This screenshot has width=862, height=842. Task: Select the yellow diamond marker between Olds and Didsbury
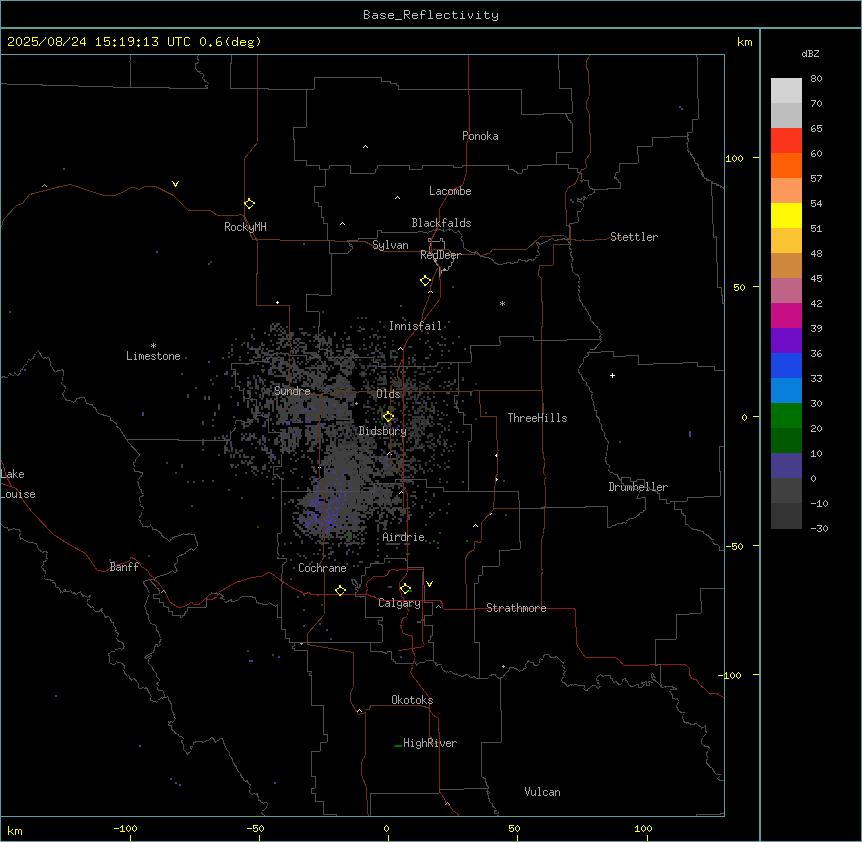pyautogui.click(x=388, y=417)
